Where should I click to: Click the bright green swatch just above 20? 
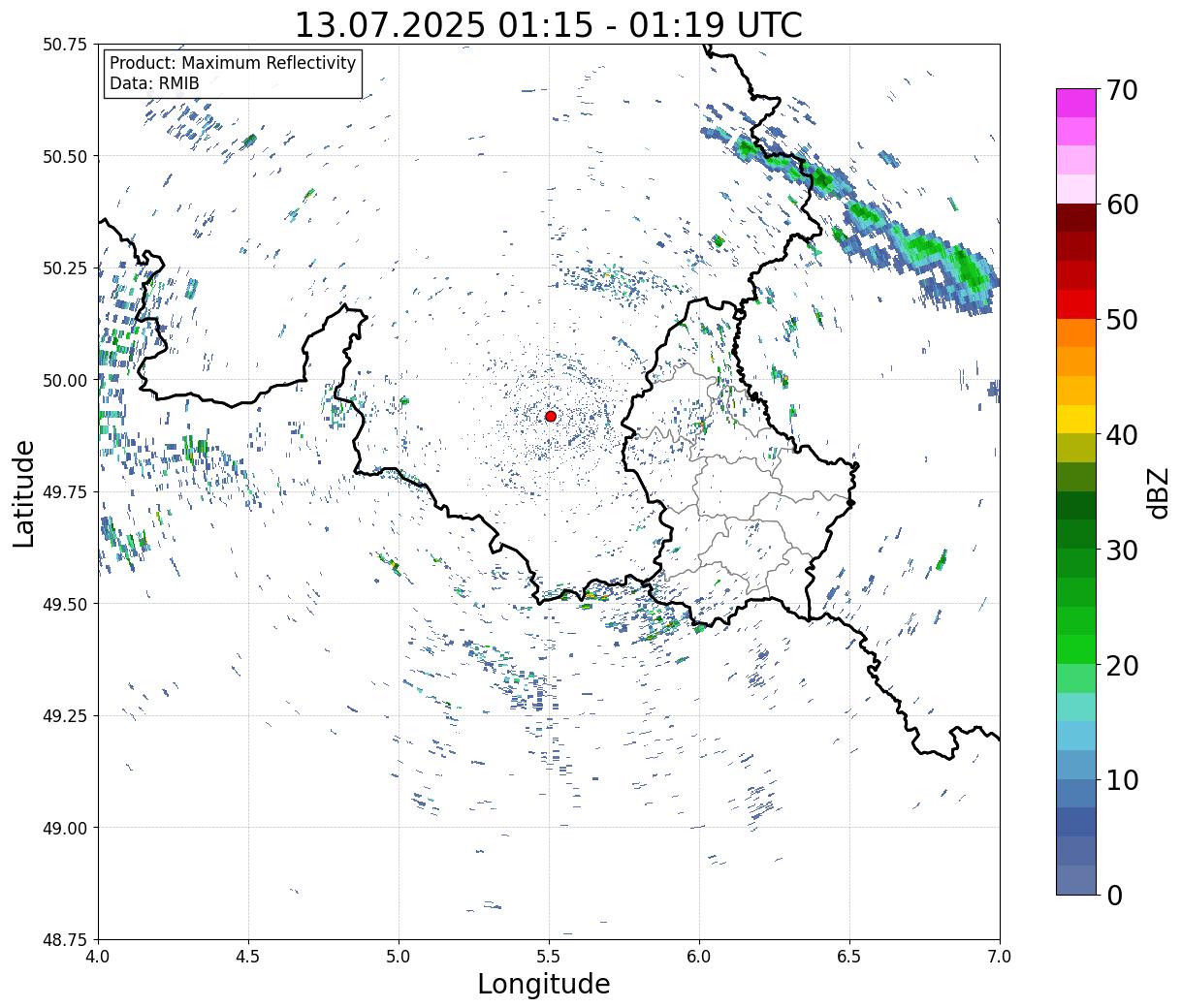pos(1076,649)
